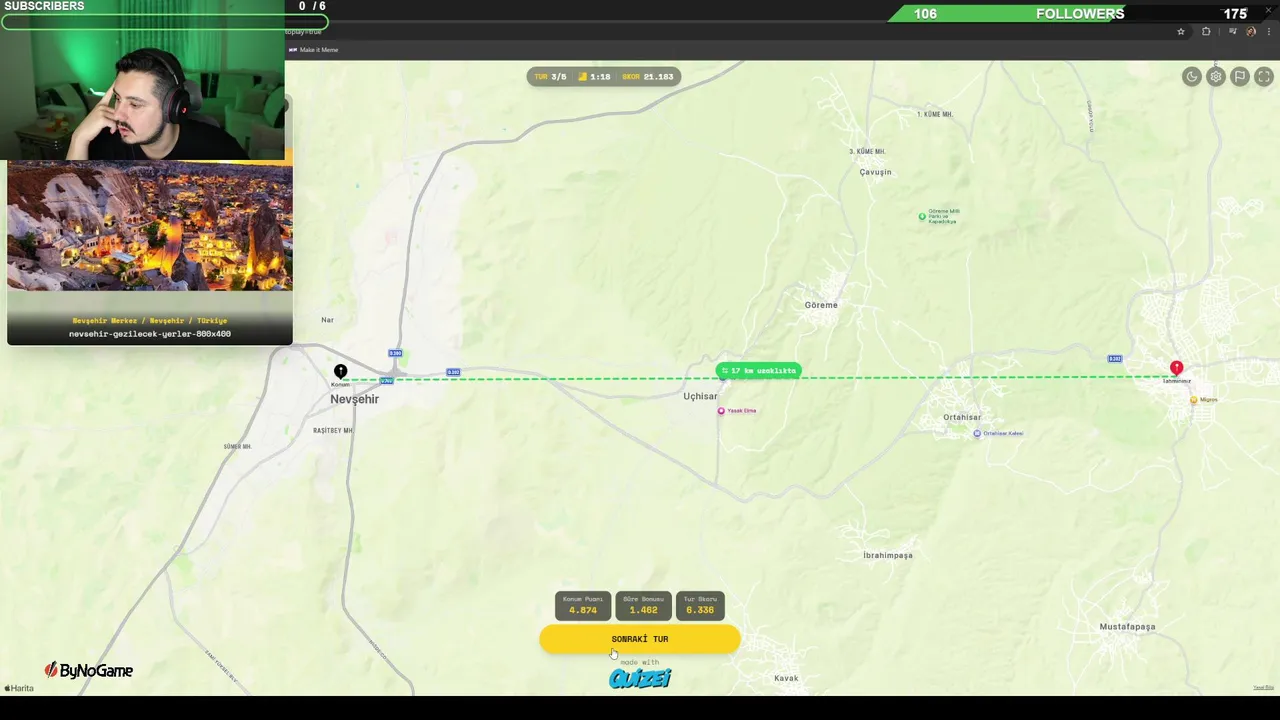Viewport: 1280px width, 720px height.
Task: Click the İbrahimpaşa village label
Action: [888, 555]
